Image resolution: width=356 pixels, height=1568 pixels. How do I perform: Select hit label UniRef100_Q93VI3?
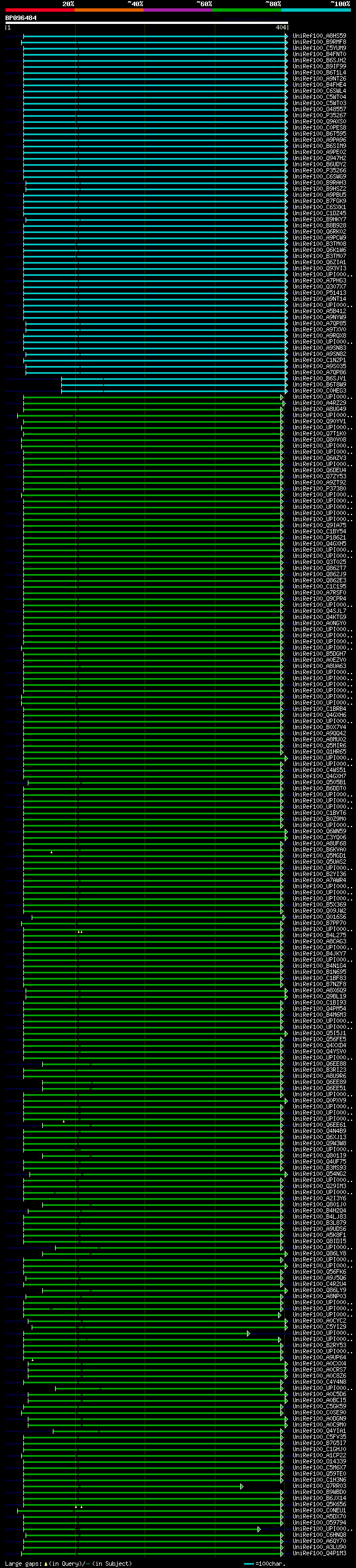[319, 269]
